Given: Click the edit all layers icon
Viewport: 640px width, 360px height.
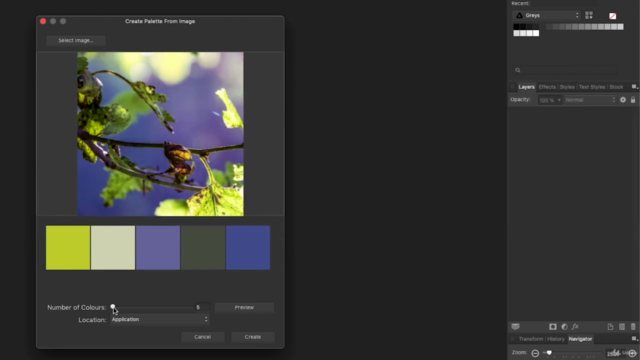Looking at the screenshot, I should 516,327.
